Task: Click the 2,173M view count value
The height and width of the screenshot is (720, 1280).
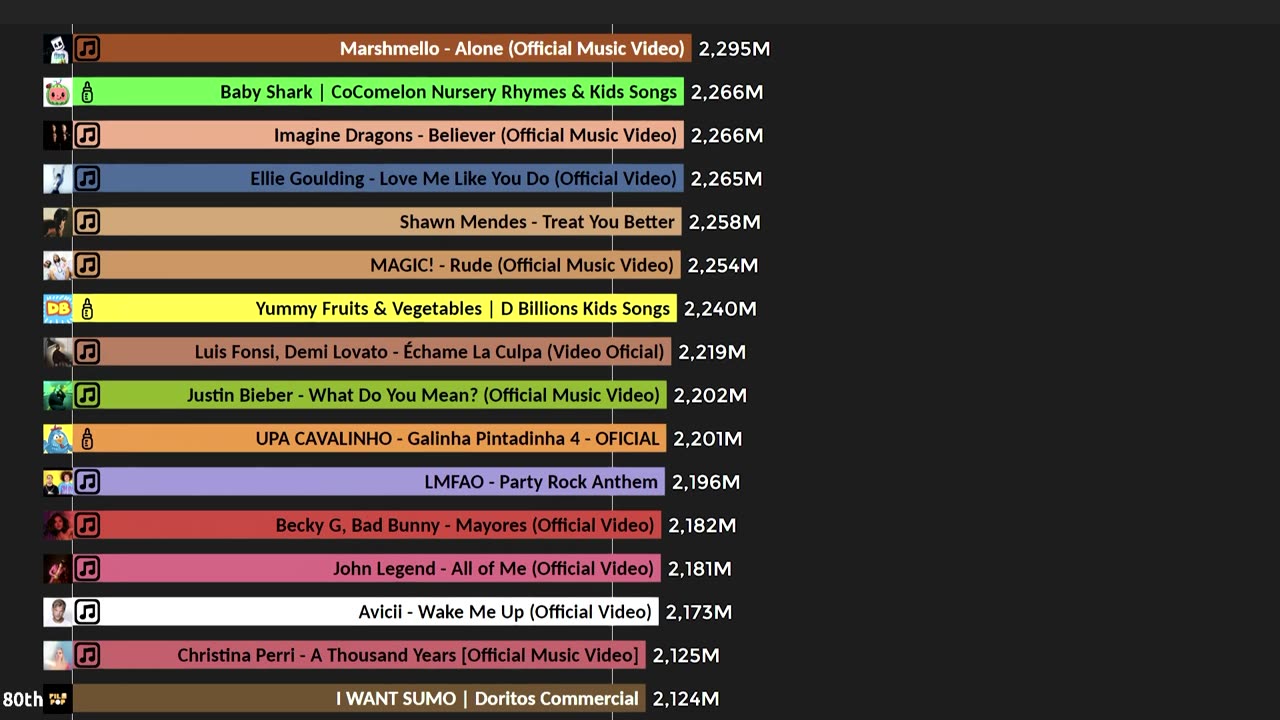Action: [699, 612]
